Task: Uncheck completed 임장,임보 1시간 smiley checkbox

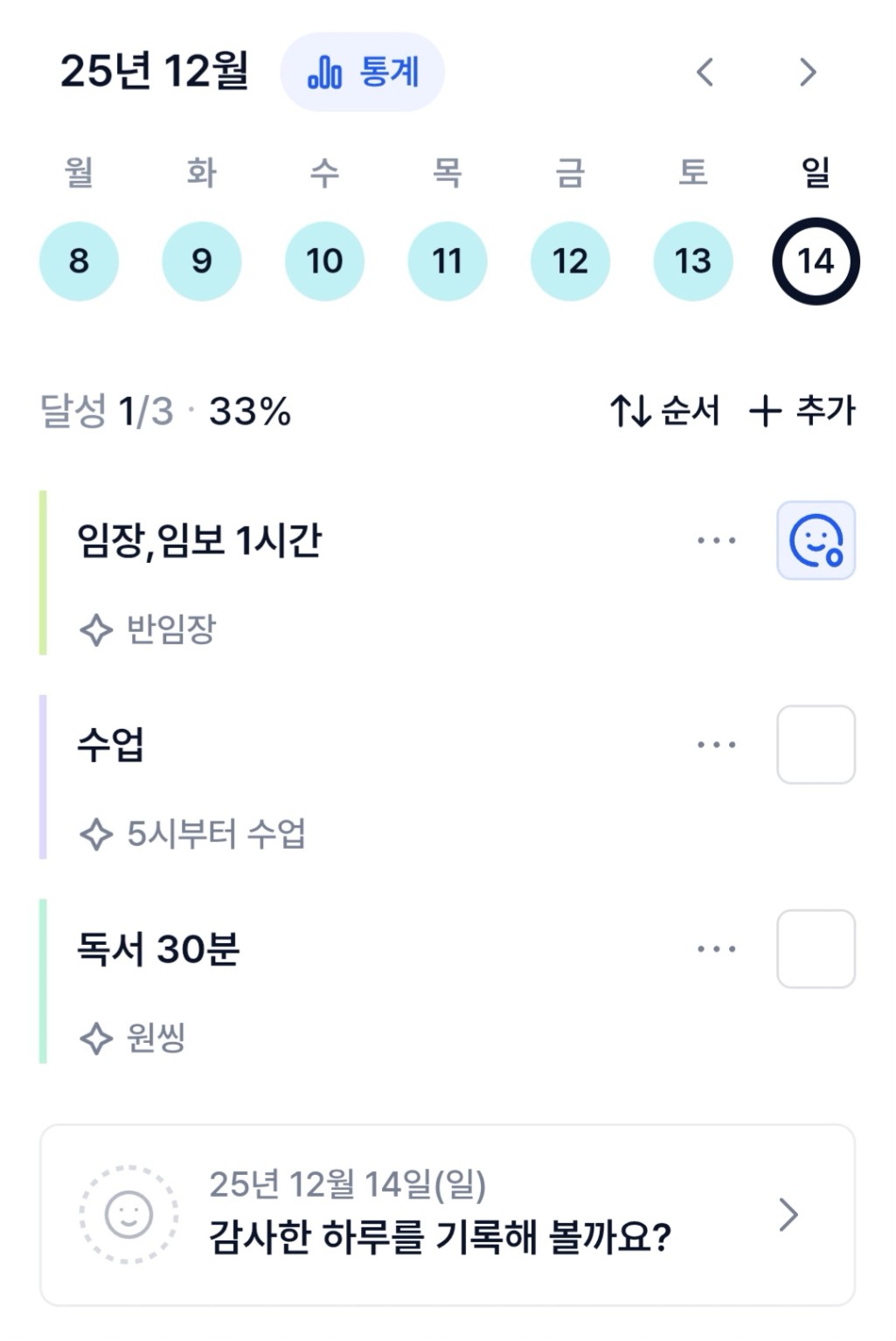Action: coord(816,540)
